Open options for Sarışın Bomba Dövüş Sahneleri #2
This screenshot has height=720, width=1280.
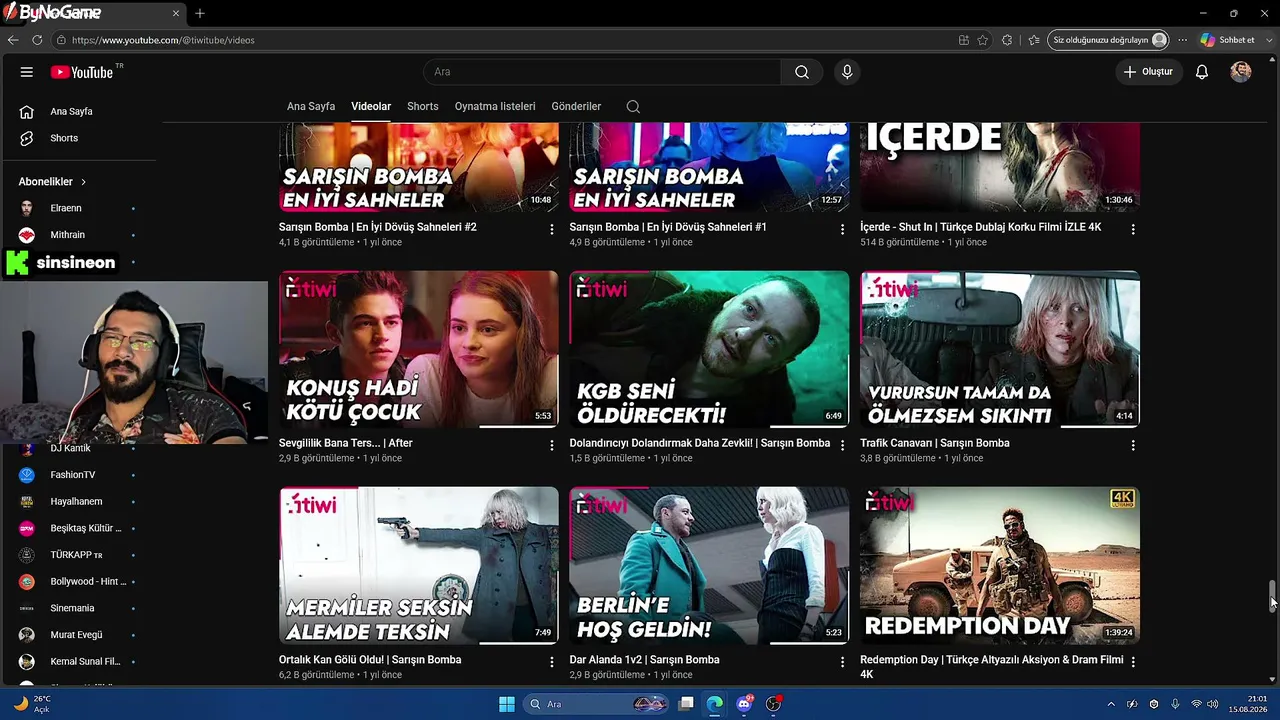(551, 229)
